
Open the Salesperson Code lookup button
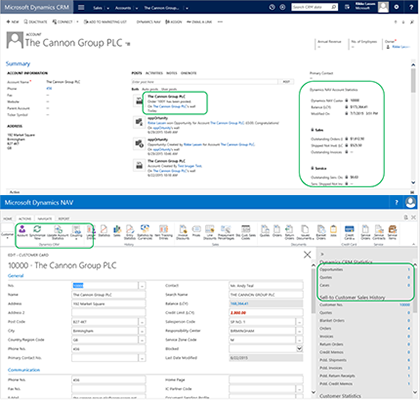click(x=300, y=322)
